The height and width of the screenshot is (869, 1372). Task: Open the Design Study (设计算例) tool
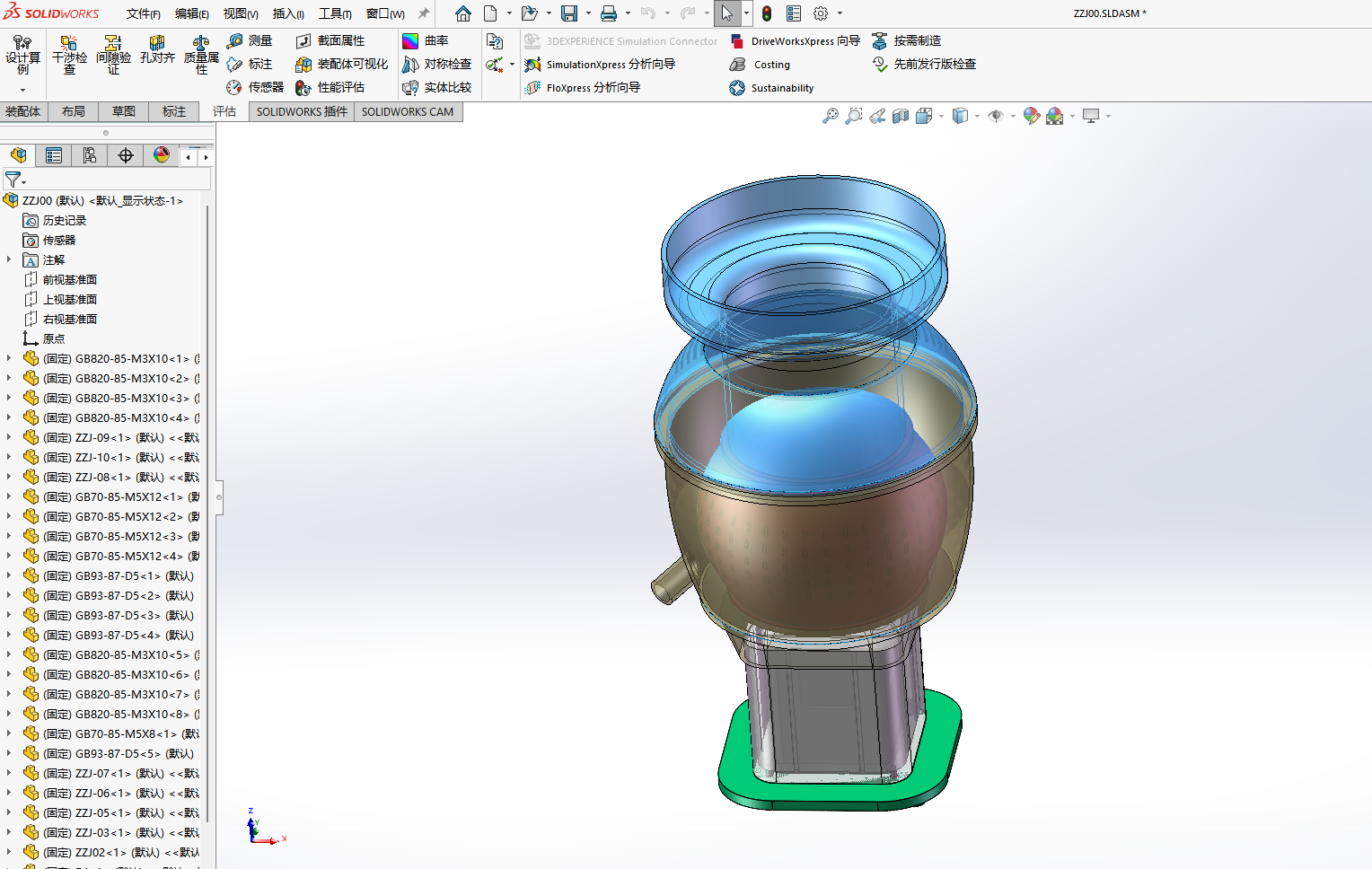pyautogui.click(x=22, y=56)
